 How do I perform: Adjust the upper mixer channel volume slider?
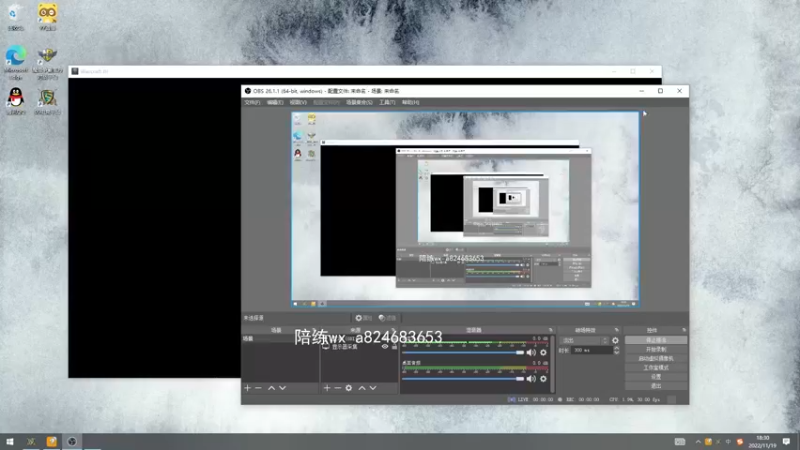pyautogui.click(x=463, y=353)
